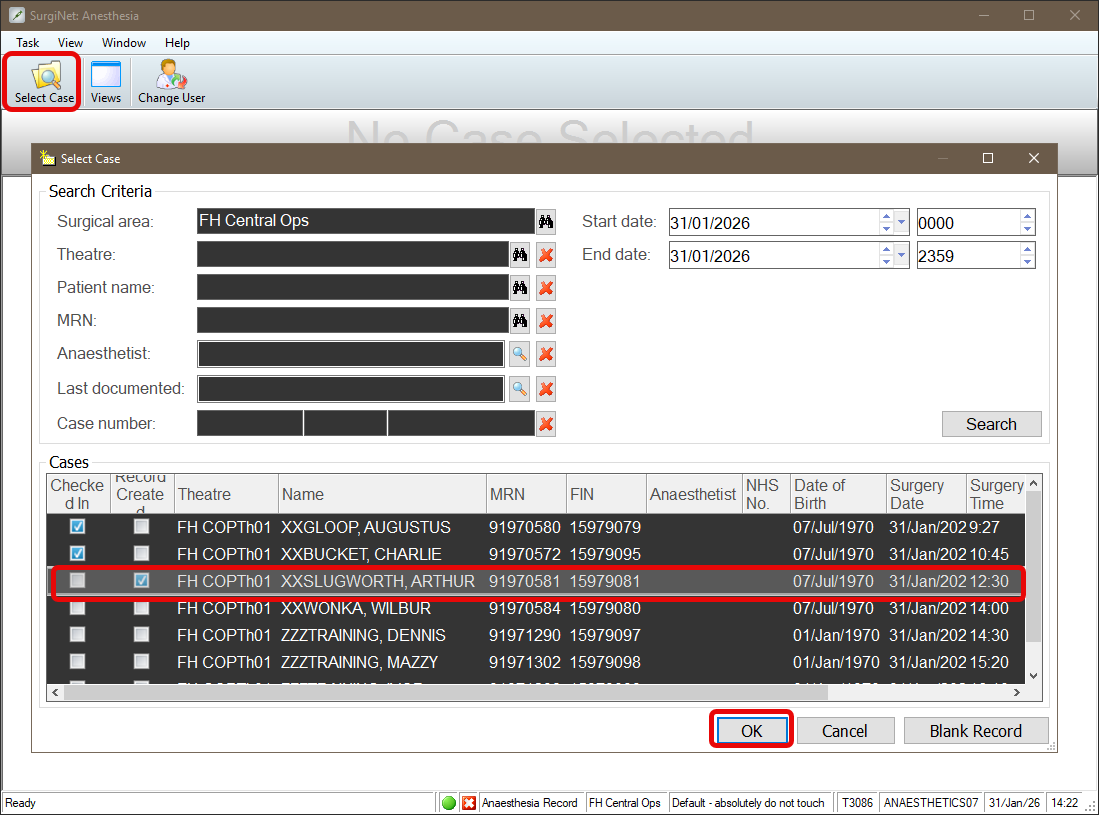The height and width of the screenshot is (815, 1099).
Task: Increase the Start time 0000 spinner
Action: pos(1027,216)
